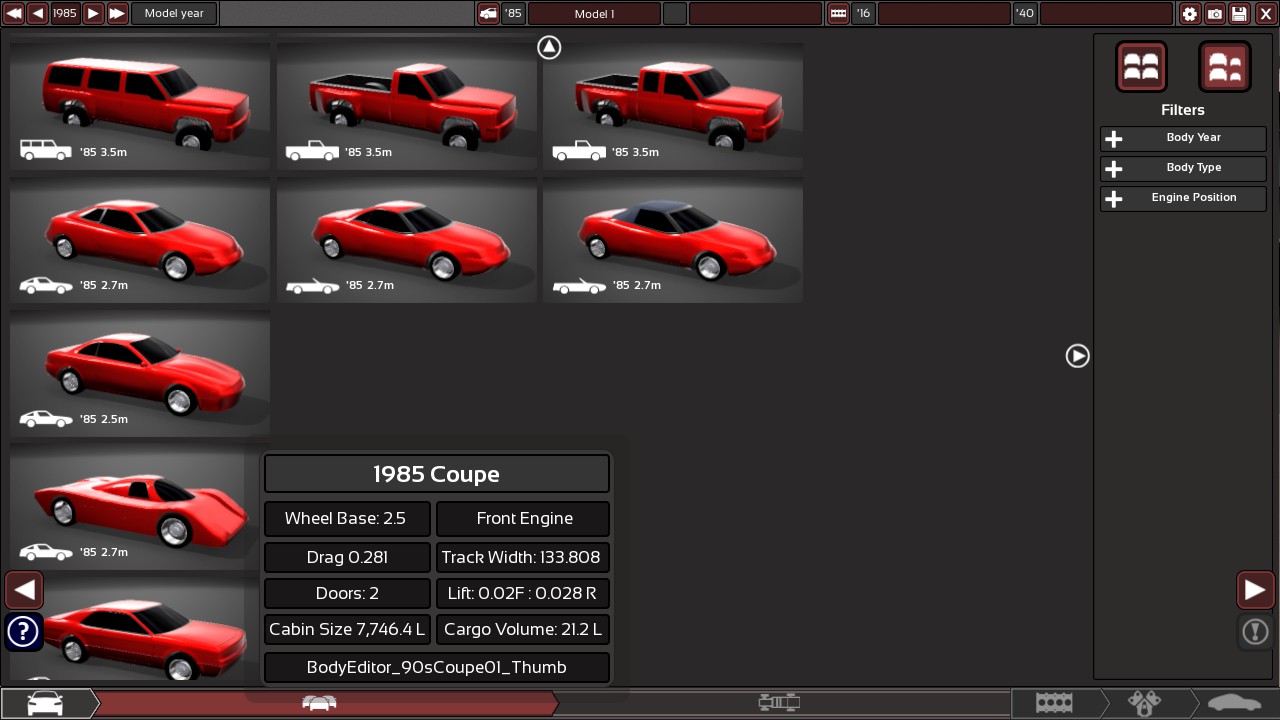This screenshot has height=720, width=1280.
Task: Click the car model icon beside '85
Action: point(487,14)
